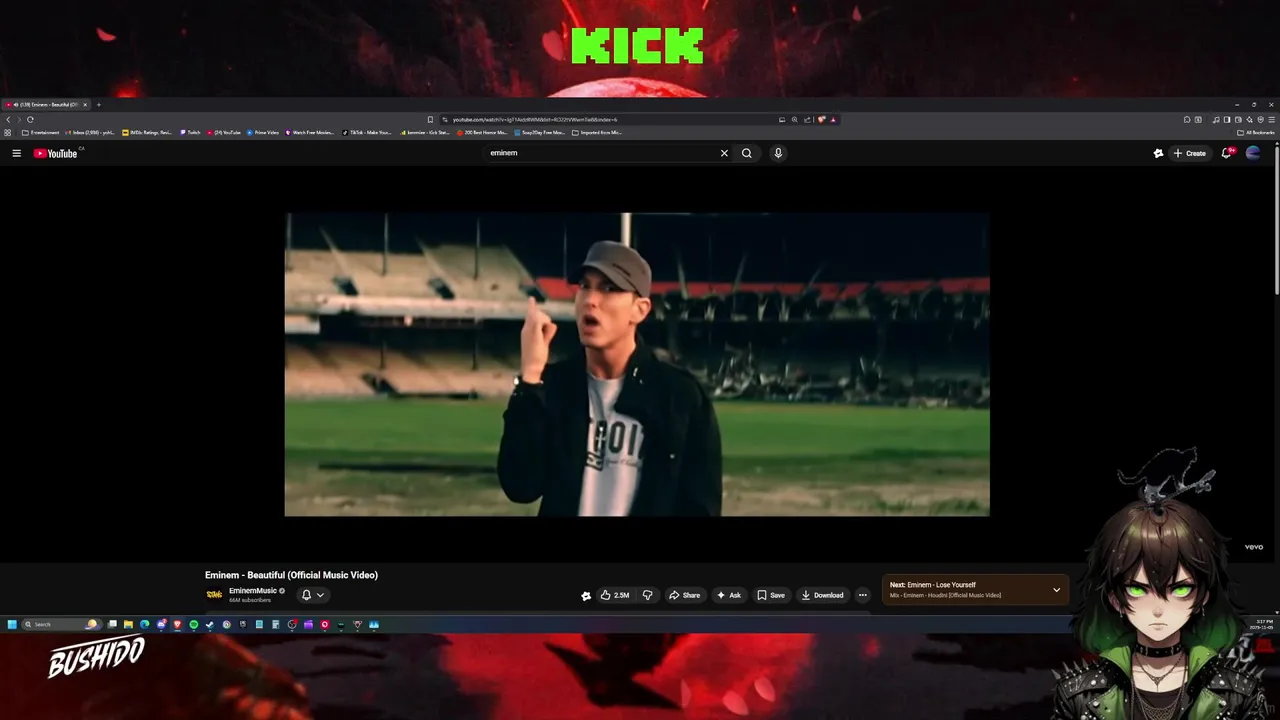Image resolution: width=1280 pixels, height=720 pixels.
Task: Open Spotify from the taskbar
Action: coord(193,624)
